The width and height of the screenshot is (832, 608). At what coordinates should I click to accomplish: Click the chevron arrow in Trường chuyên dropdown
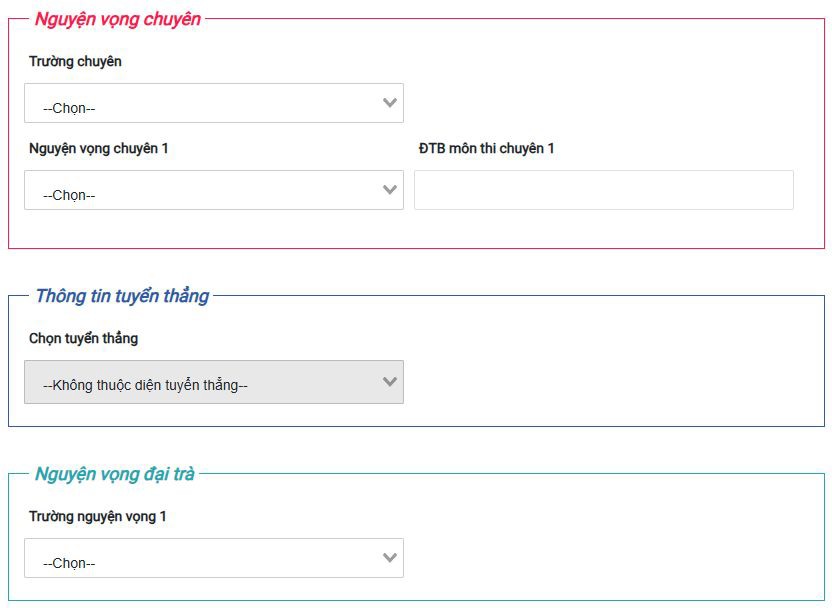[390, 103]
